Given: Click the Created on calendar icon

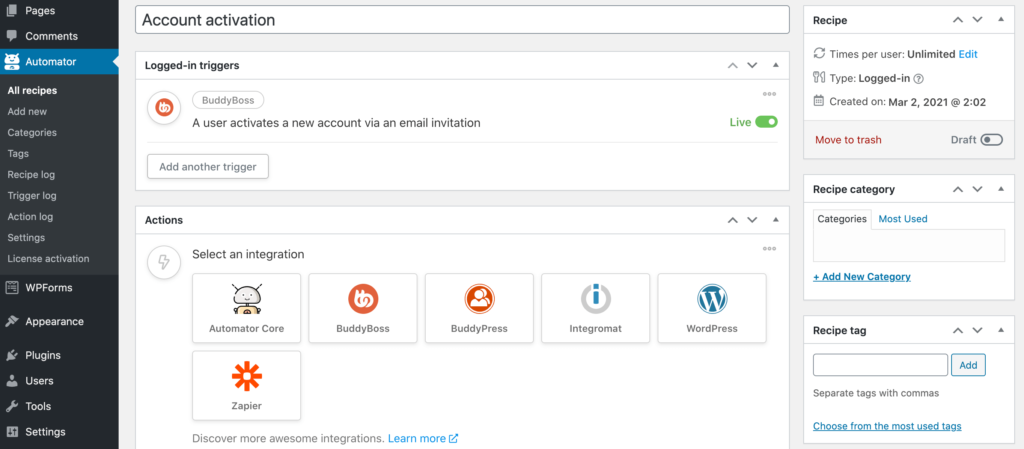Looking at the screenshot, I should (819, 101).
